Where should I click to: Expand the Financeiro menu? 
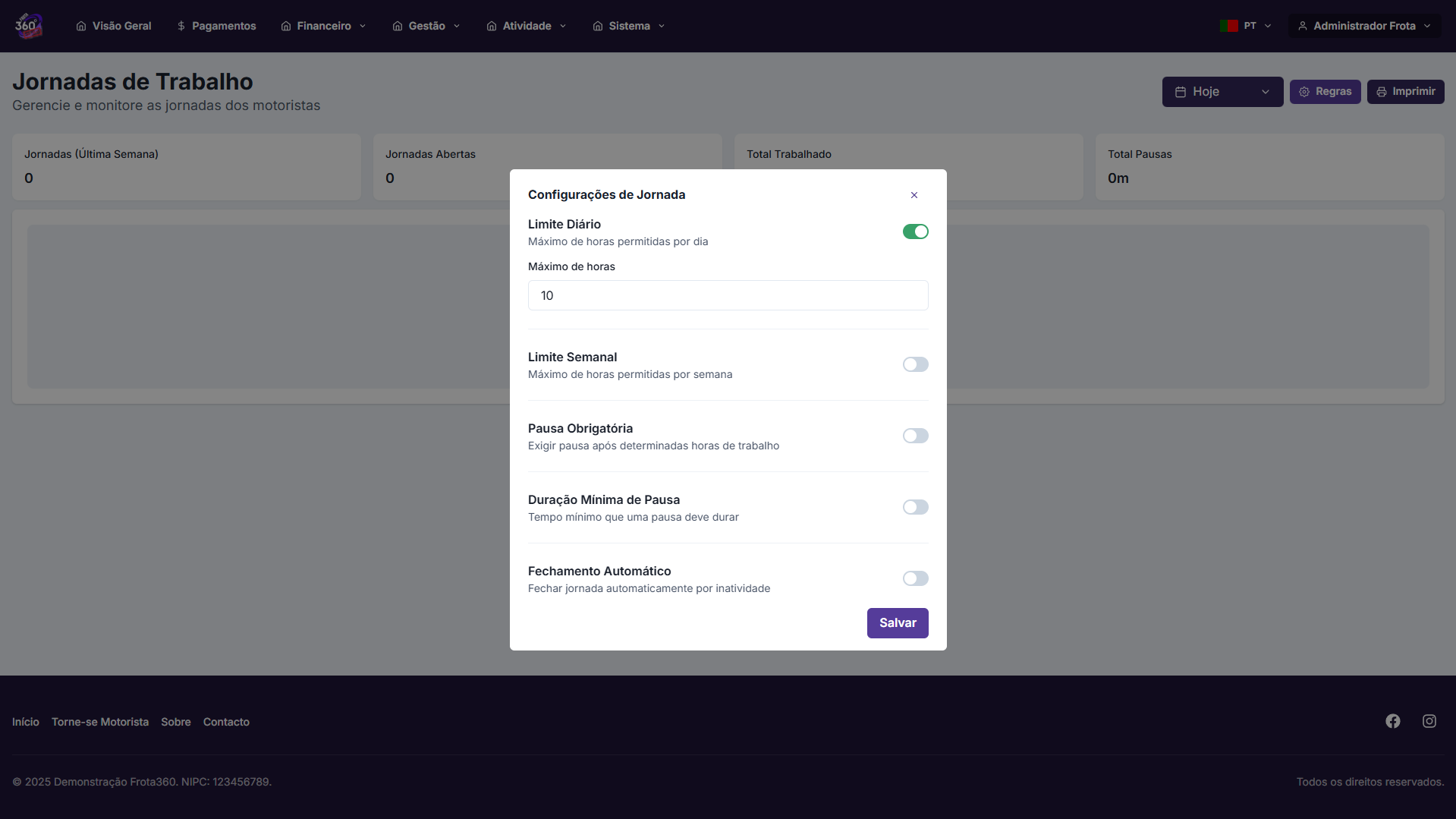(x=324, y=26)
